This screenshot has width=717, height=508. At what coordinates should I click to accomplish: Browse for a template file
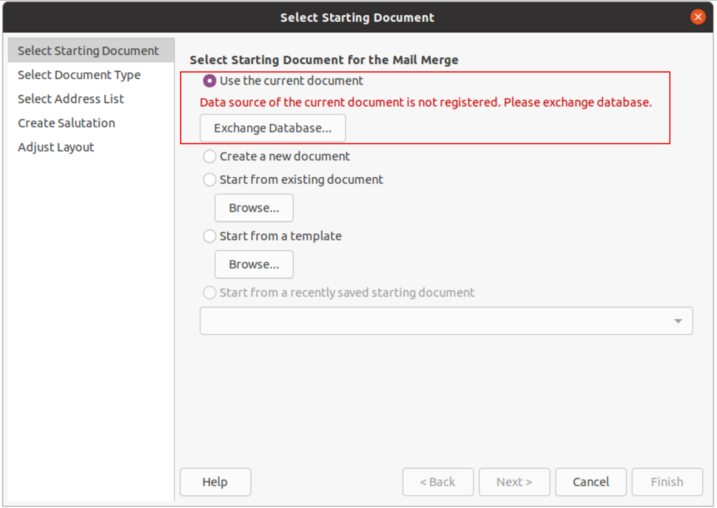(x=254, y=264)
